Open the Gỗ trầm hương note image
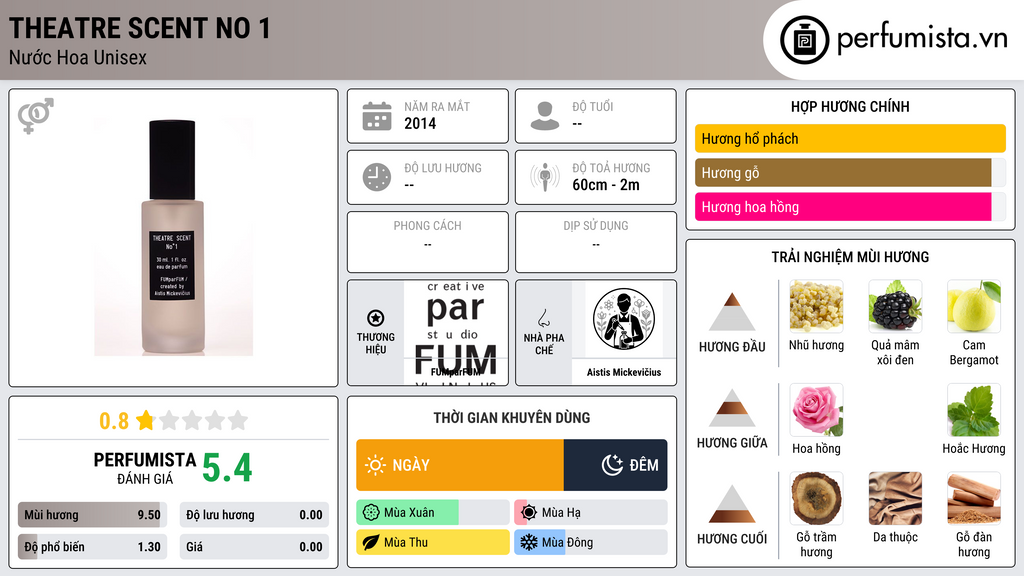 pos(816,498)
